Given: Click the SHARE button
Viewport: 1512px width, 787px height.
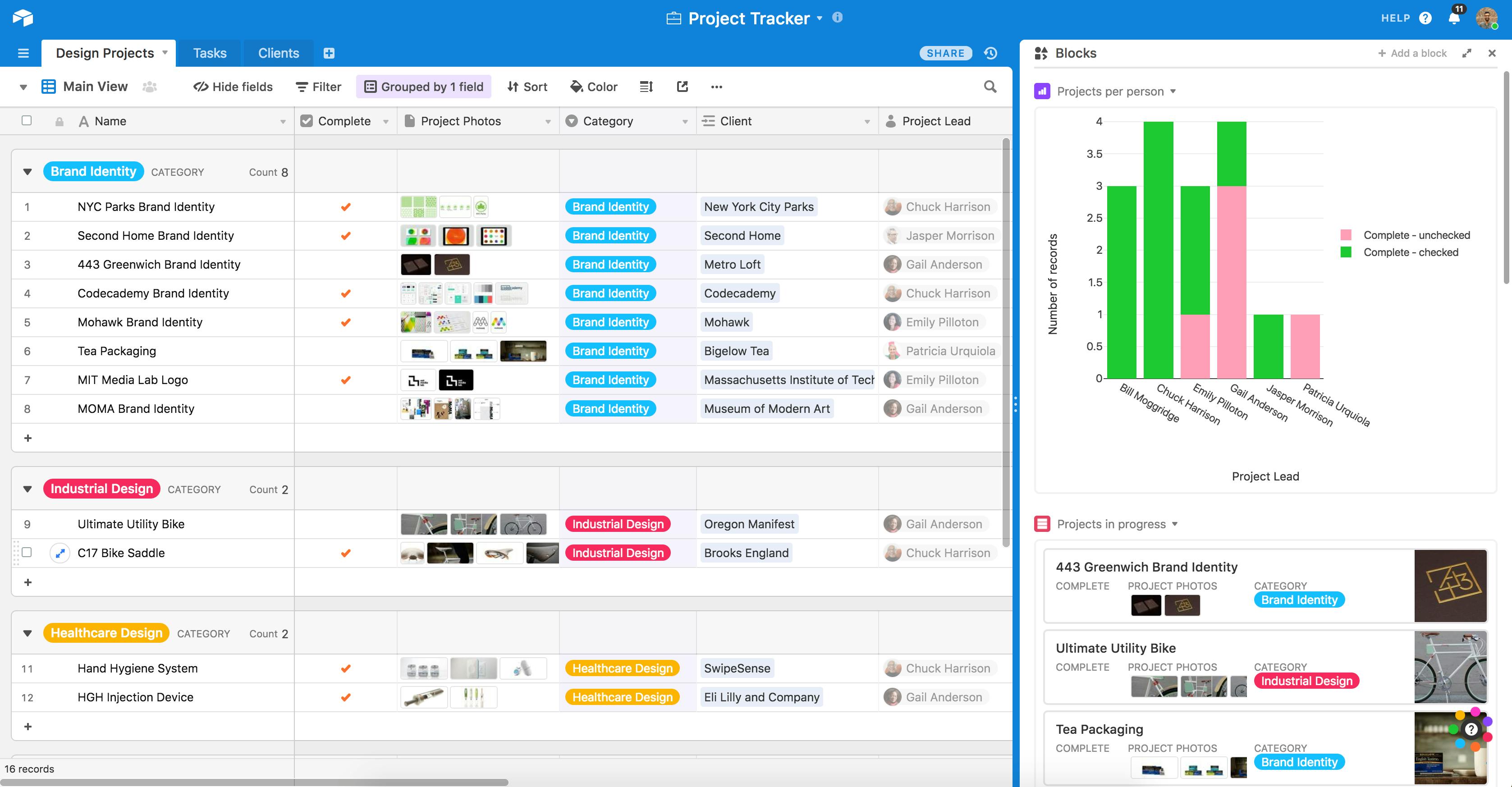Looking at the screenshot, I should (x=946, y=53).
